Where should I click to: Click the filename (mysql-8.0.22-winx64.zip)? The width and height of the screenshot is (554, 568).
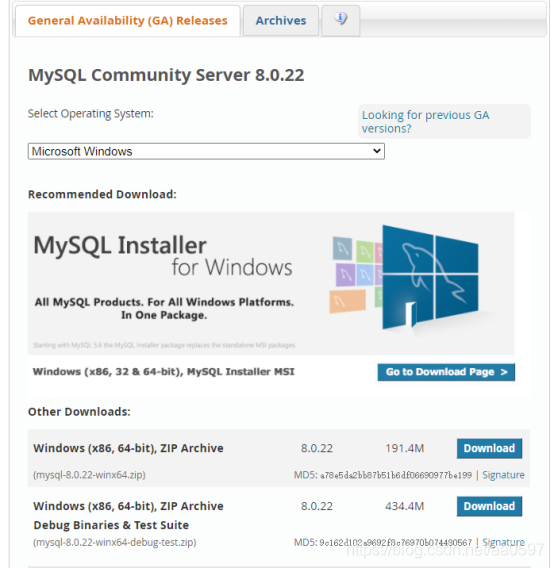coord(89,475)
